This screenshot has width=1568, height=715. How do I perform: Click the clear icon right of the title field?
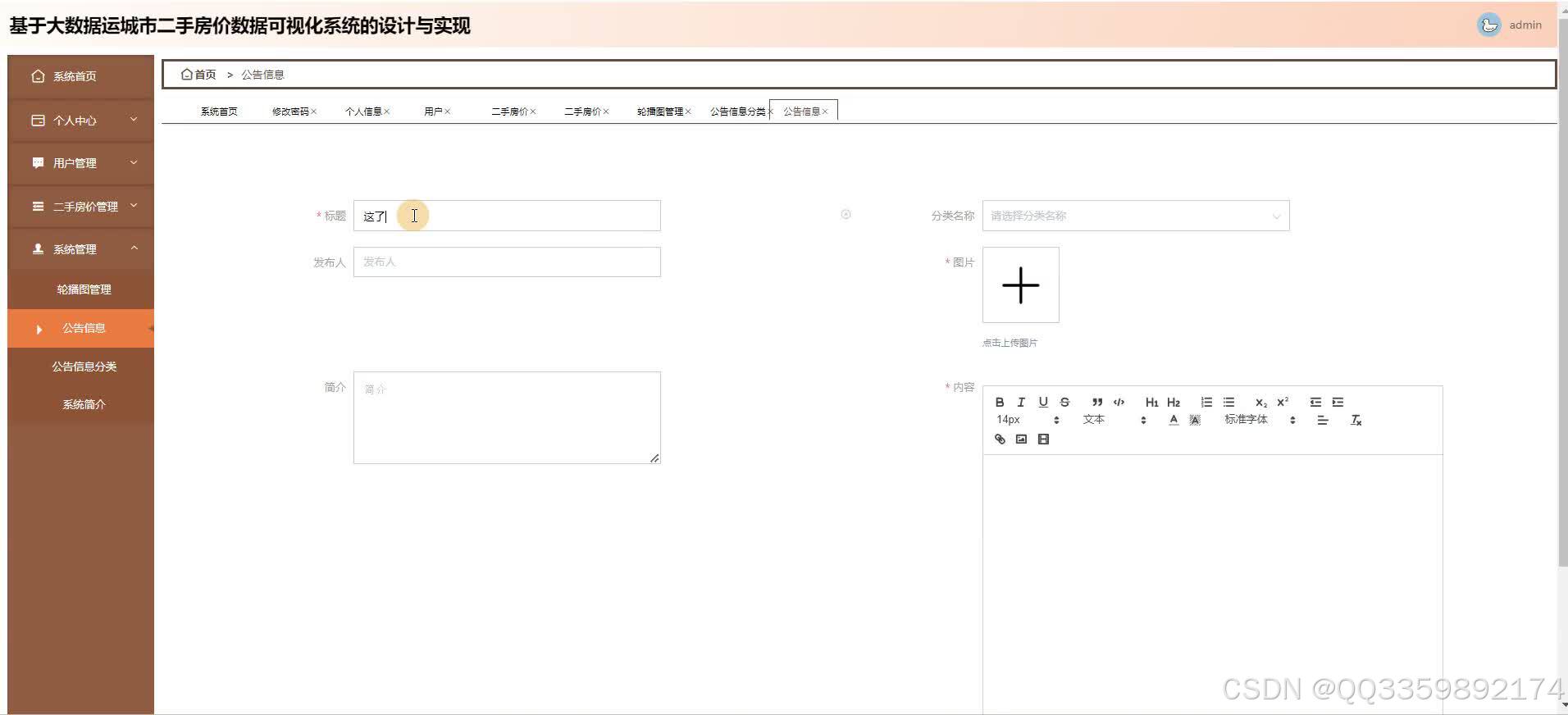[x=846, y=214]
